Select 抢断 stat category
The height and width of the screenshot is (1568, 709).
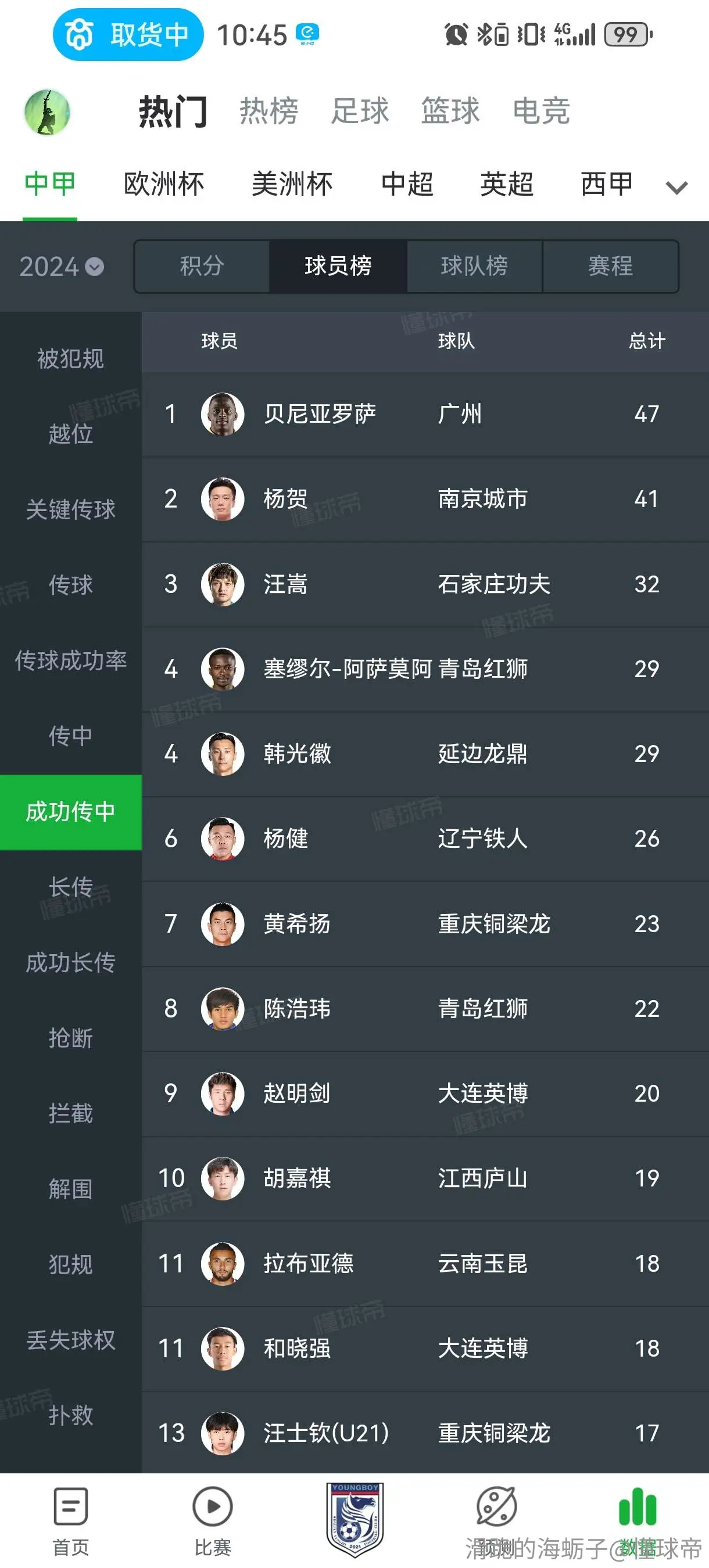coord(71,1038)
